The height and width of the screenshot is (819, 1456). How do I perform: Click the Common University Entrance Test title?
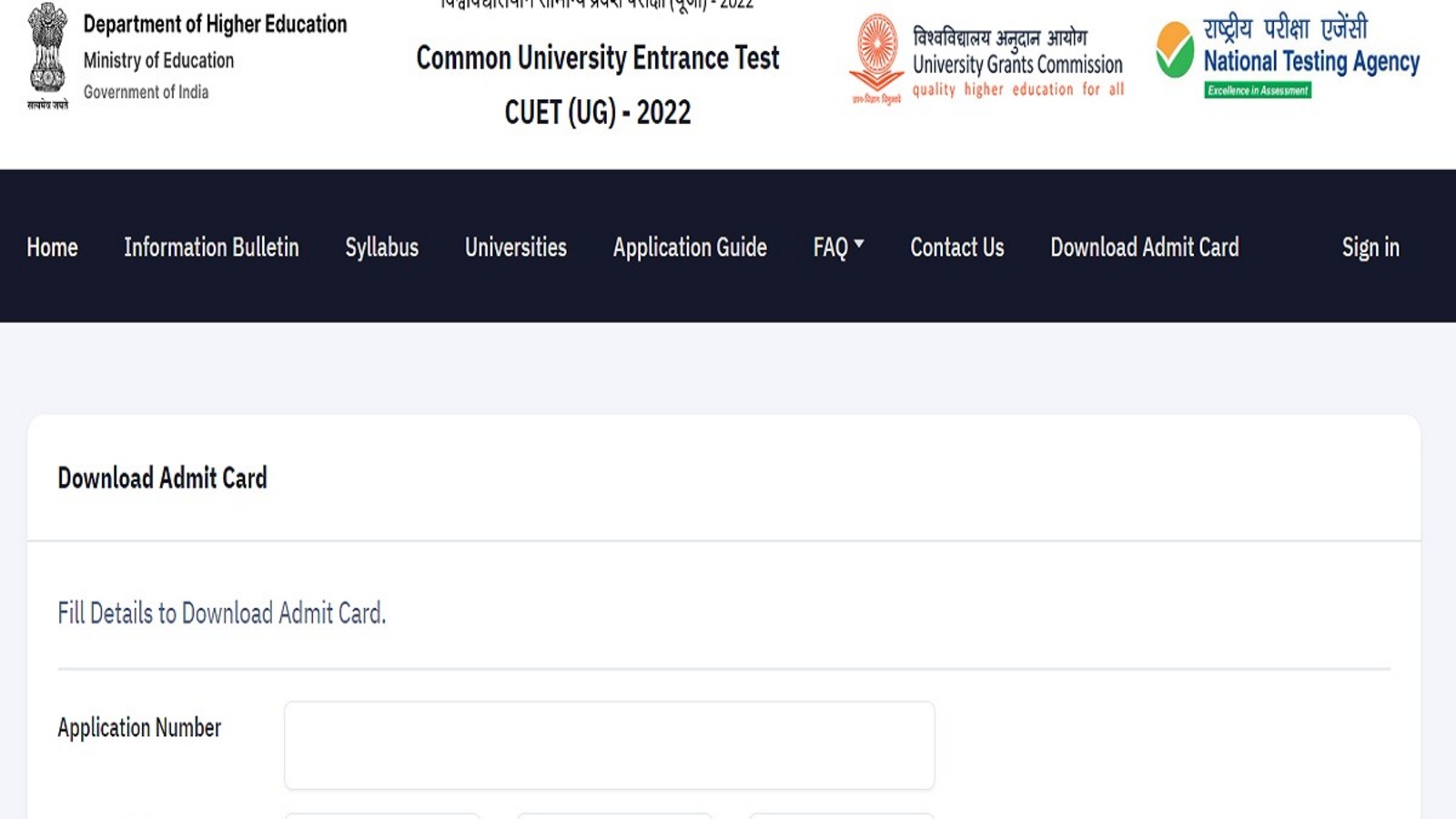coord(598,57)
